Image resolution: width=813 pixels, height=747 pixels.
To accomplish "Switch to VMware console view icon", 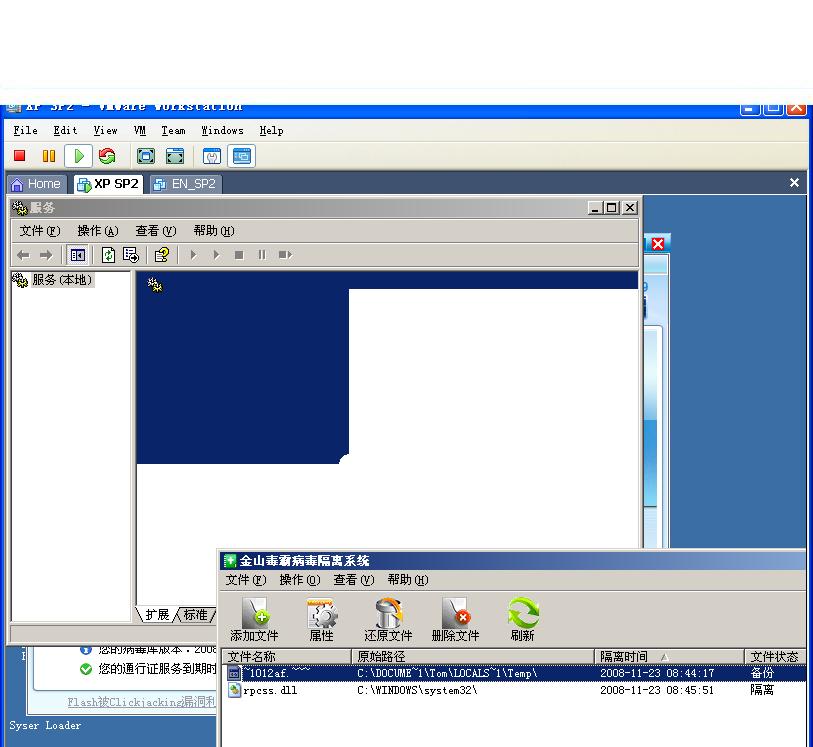I will tap(242, 156).
